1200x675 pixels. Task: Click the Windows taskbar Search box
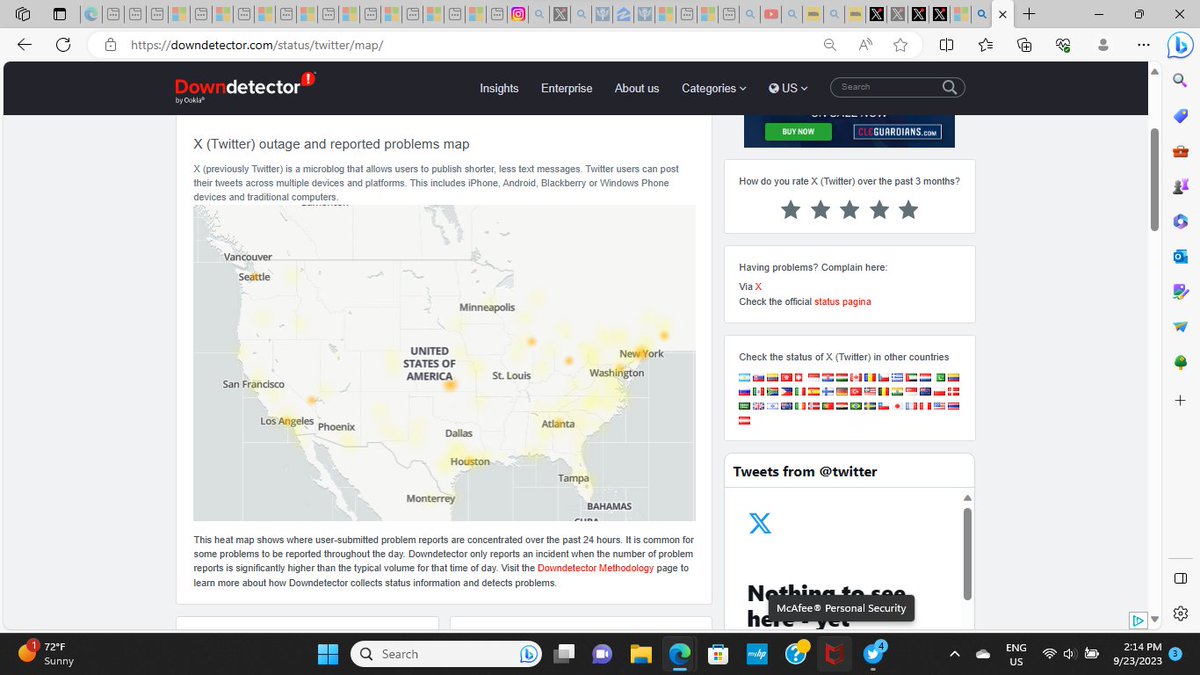[x=447, y=654]
